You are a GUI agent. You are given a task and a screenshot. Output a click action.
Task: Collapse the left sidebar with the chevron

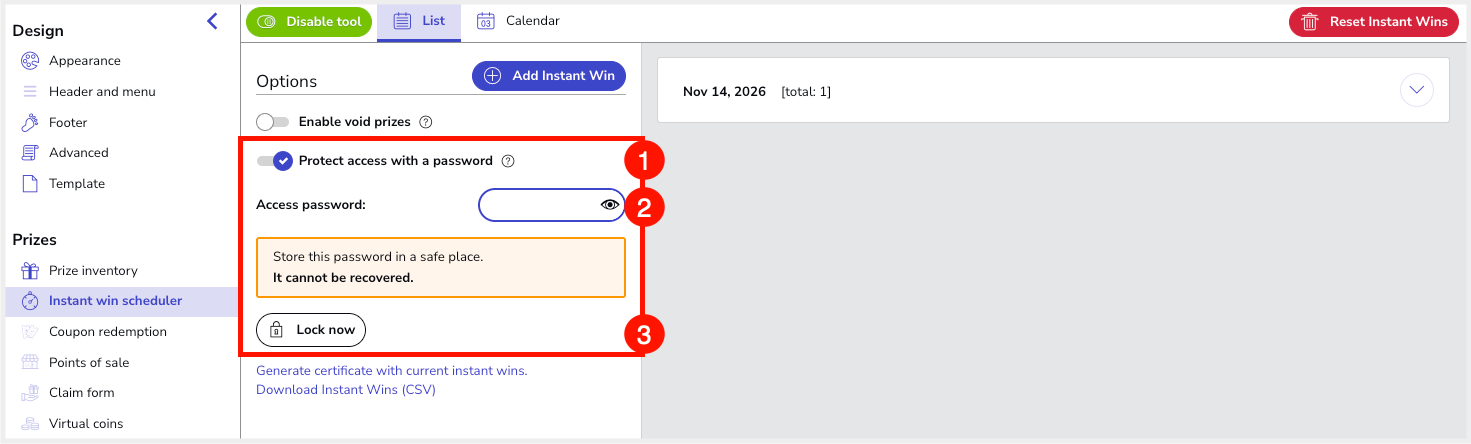click(212, 21)
